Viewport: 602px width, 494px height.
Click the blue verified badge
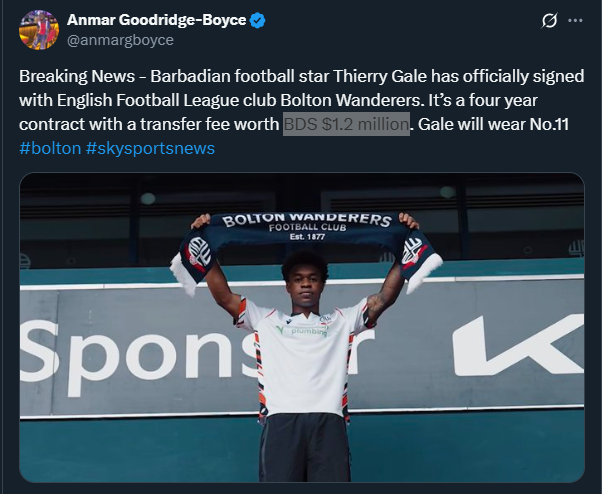click(x=257, y=20)
